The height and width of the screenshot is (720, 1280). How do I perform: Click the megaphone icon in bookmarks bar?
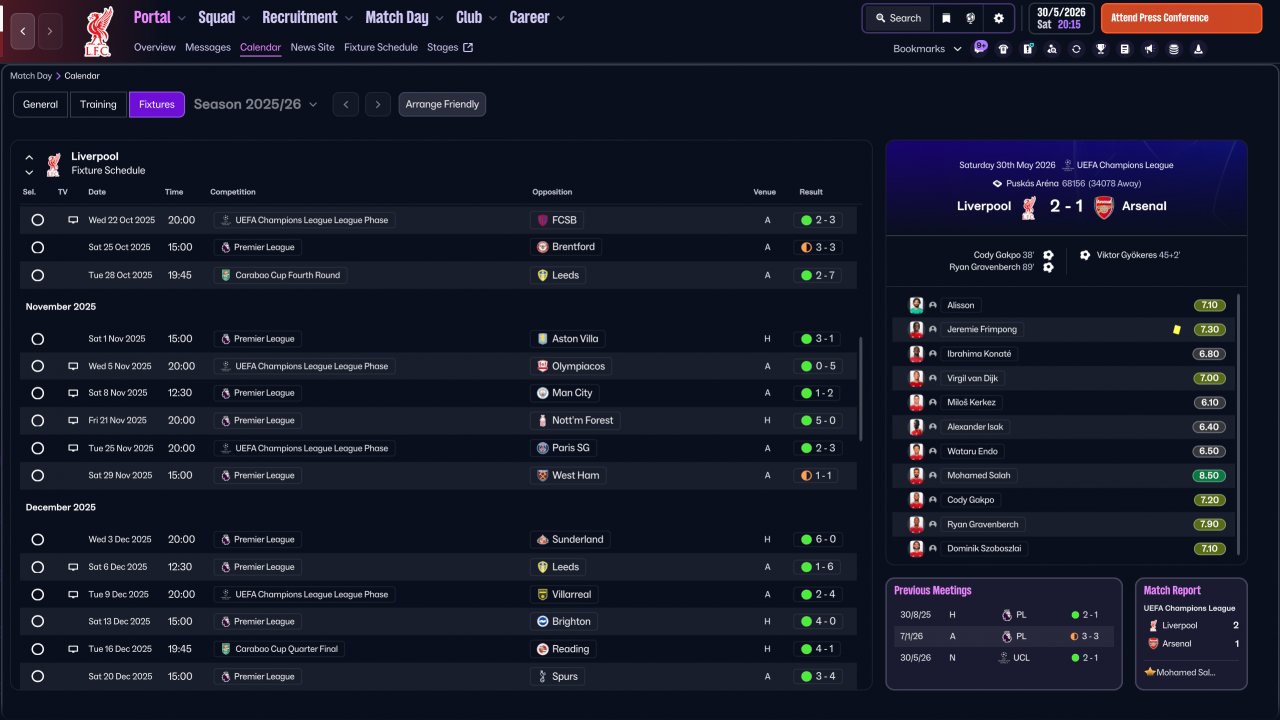[1149, 49]
